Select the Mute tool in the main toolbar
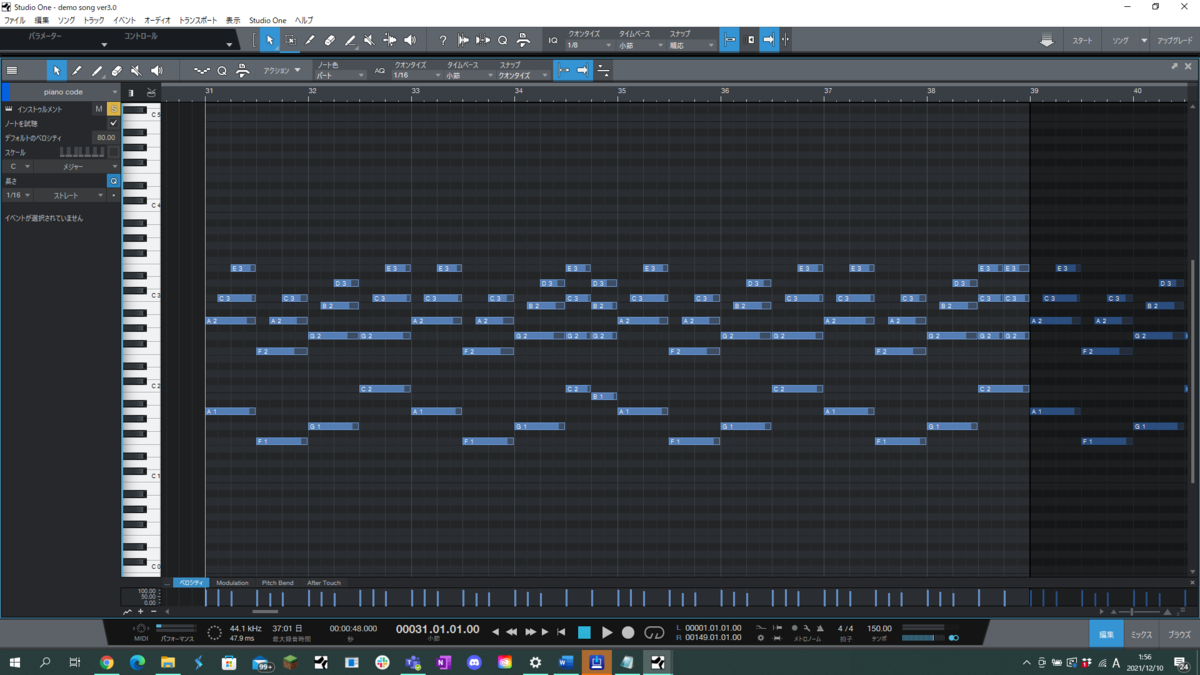The height and width of the screenshot is (675, 1200). (x=369, y=40)
